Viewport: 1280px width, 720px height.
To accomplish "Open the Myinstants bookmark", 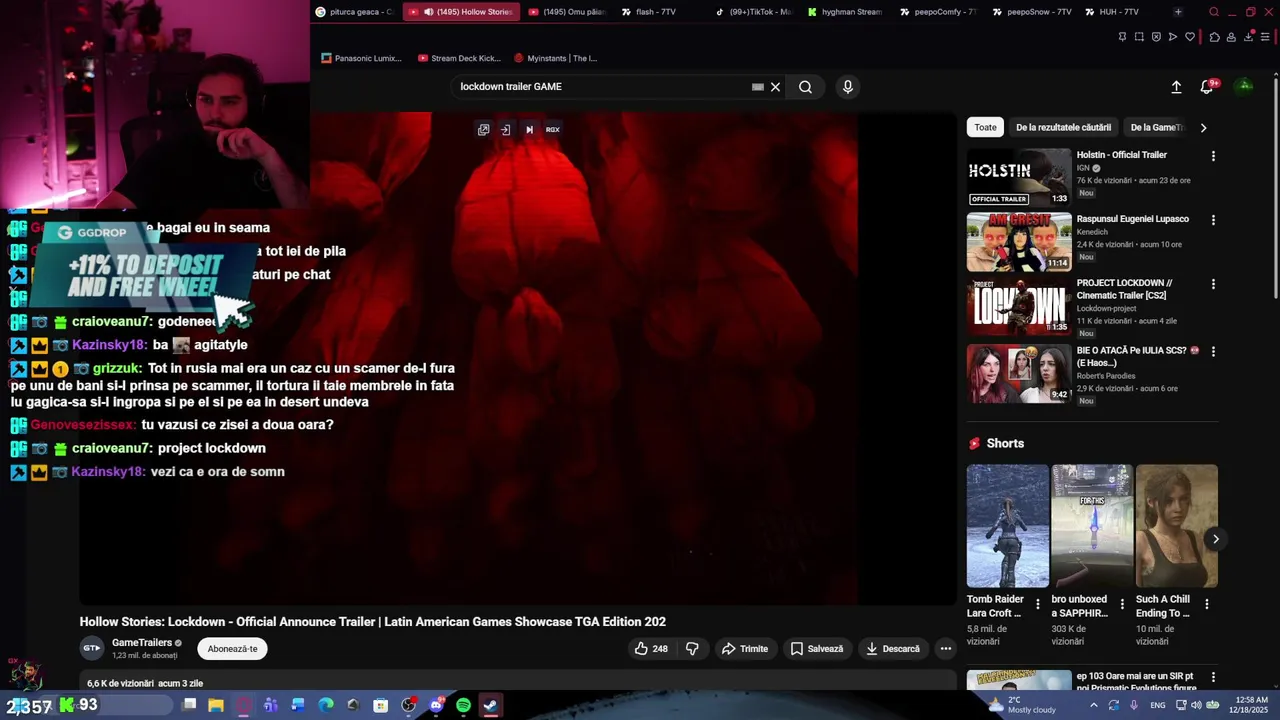I will tap(555, 58).
